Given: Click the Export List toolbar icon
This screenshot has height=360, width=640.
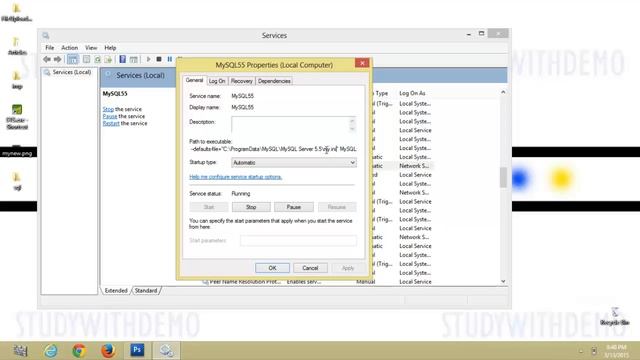Looking at the screenshot, I should point(108,60).
